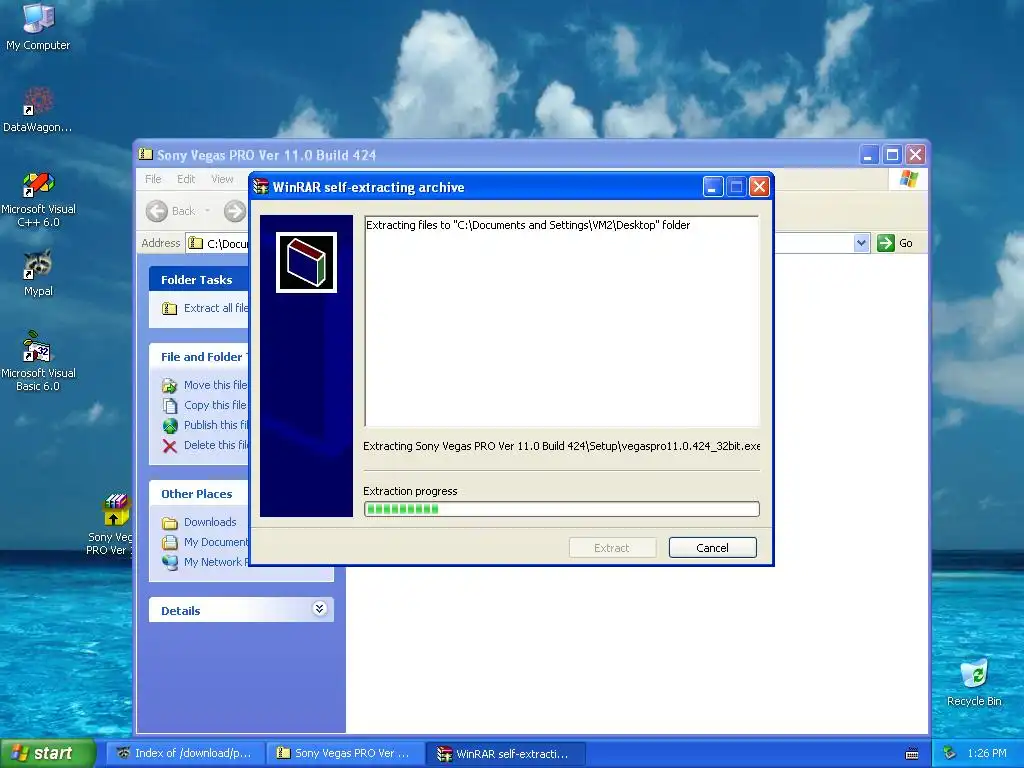This screenshot has width=1024, height=768.
Task: Cancel the WinRAR extraction
Action: 712,547
